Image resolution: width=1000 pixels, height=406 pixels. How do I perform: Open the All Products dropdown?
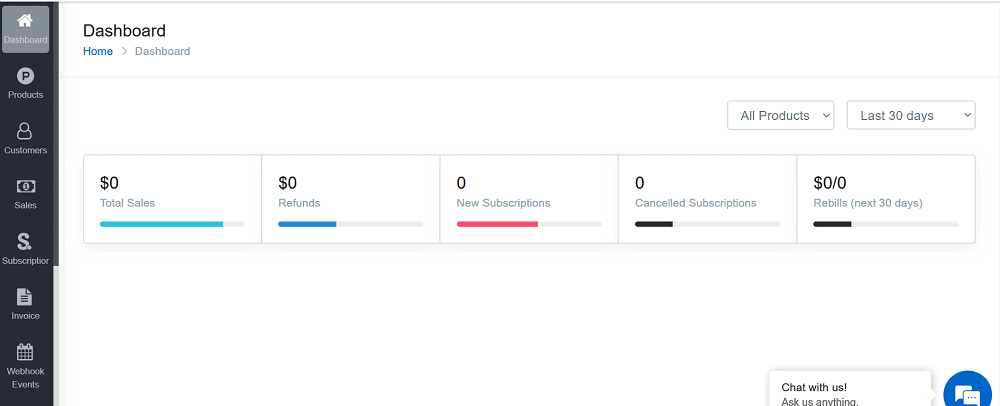coord(781,115)
